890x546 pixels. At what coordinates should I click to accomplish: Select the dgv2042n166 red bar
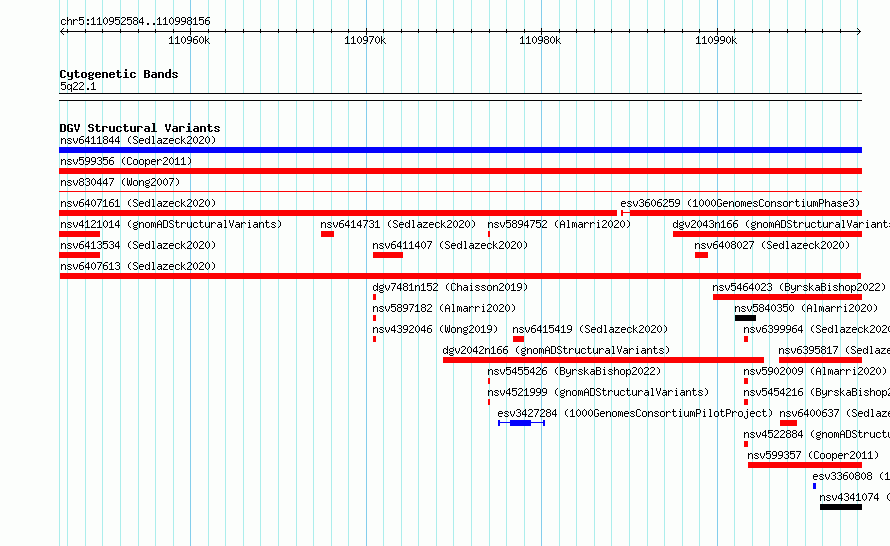tap(603, 360)
